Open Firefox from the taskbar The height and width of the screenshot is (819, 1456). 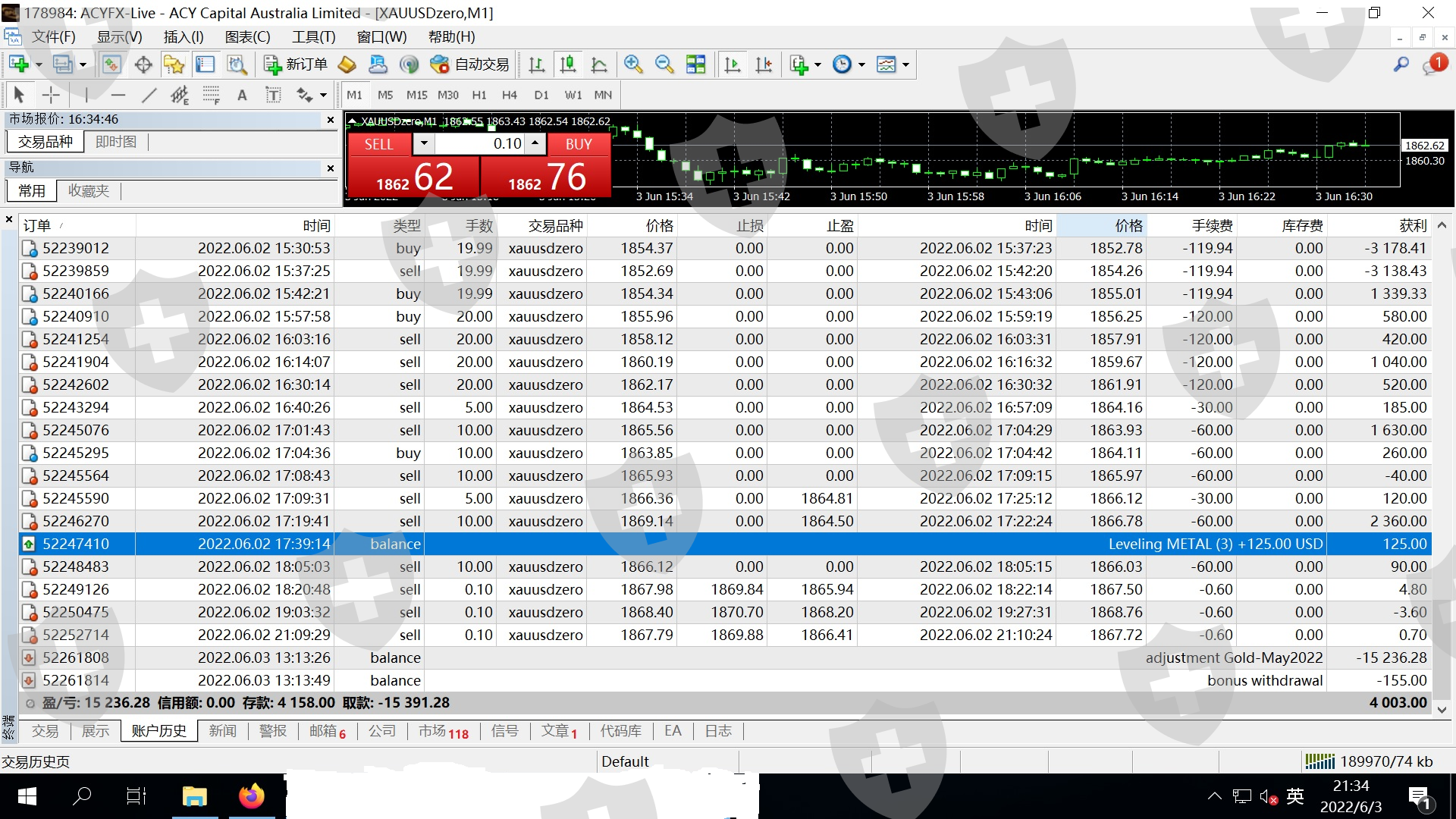point(251,796)
